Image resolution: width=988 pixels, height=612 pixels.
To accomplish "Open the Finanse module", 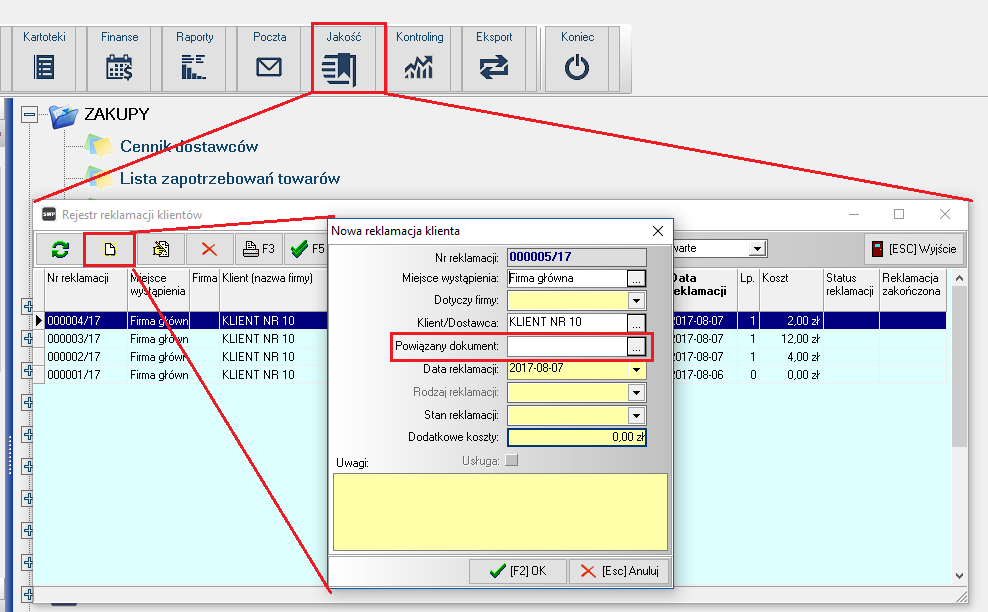I will (x=119, y=67).
